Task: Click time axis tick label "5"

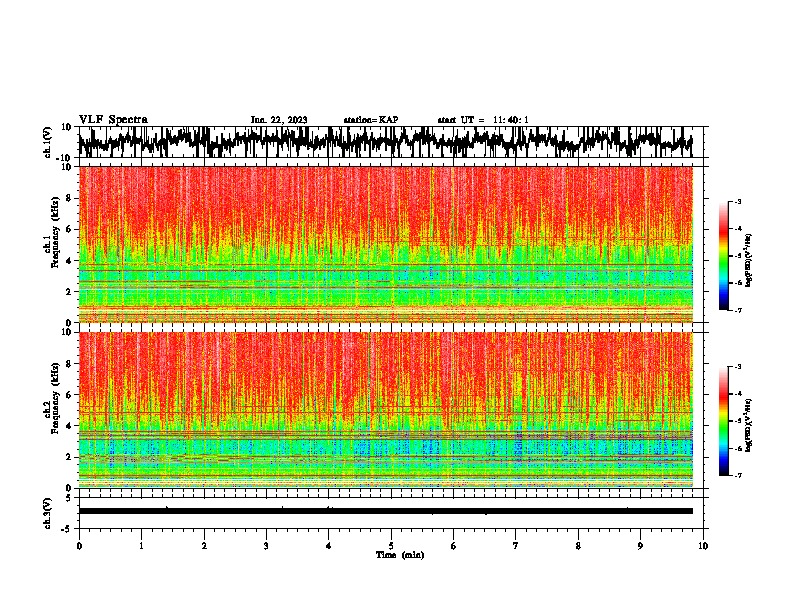Action: coord(391,546)
